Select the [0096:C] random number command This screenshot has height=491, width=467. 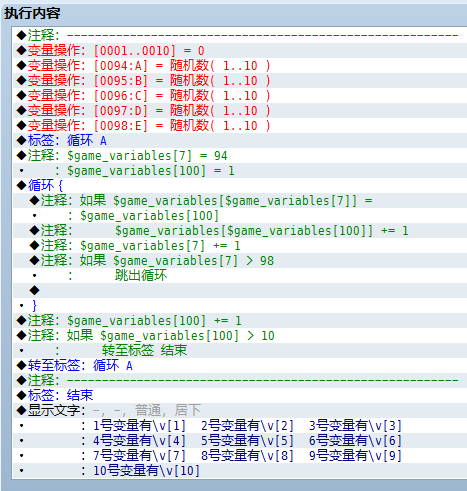pos(239,95)
